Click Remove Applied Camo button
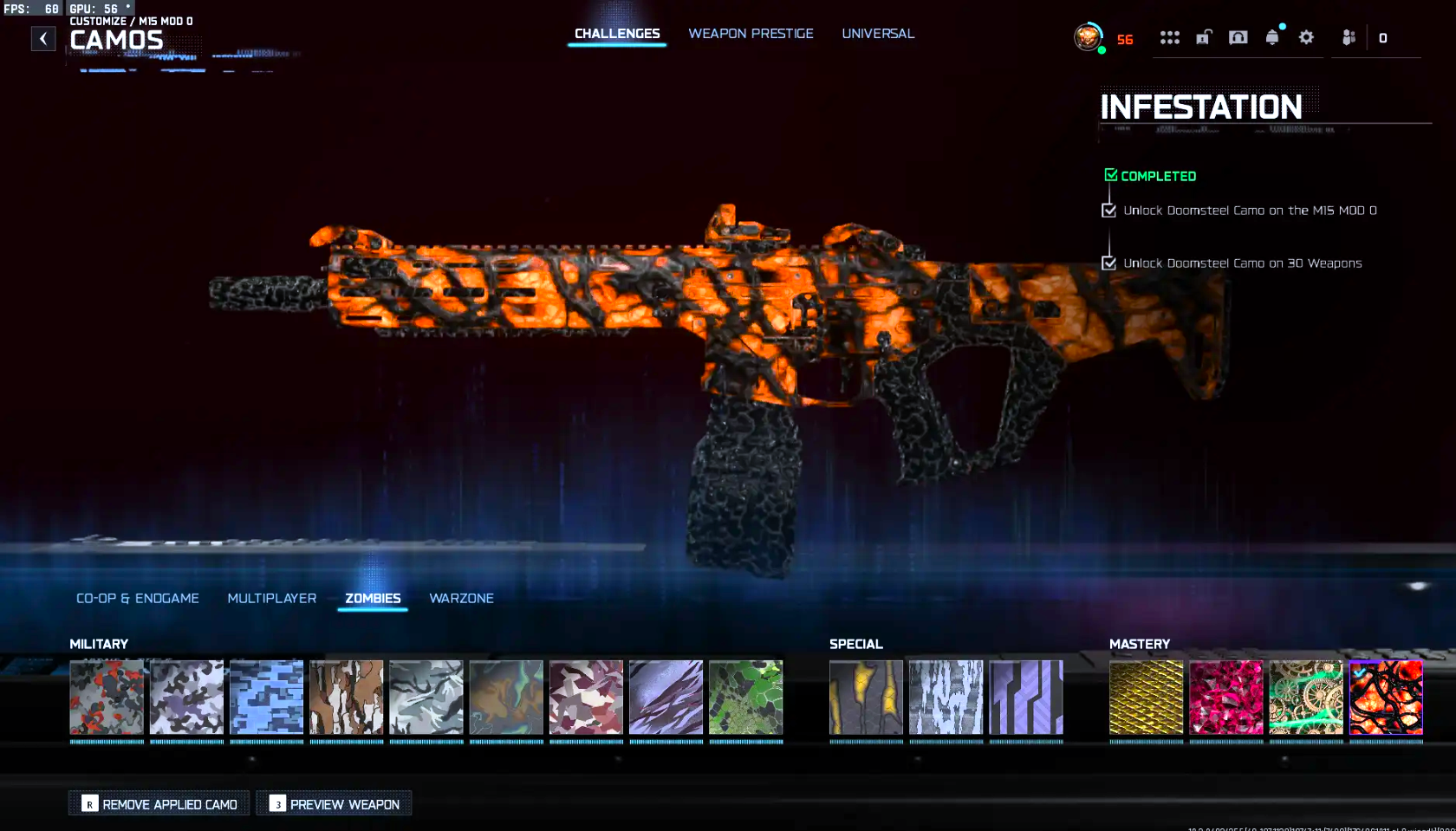The width and height of the screenshot is (1456, 831). (159, 803)
